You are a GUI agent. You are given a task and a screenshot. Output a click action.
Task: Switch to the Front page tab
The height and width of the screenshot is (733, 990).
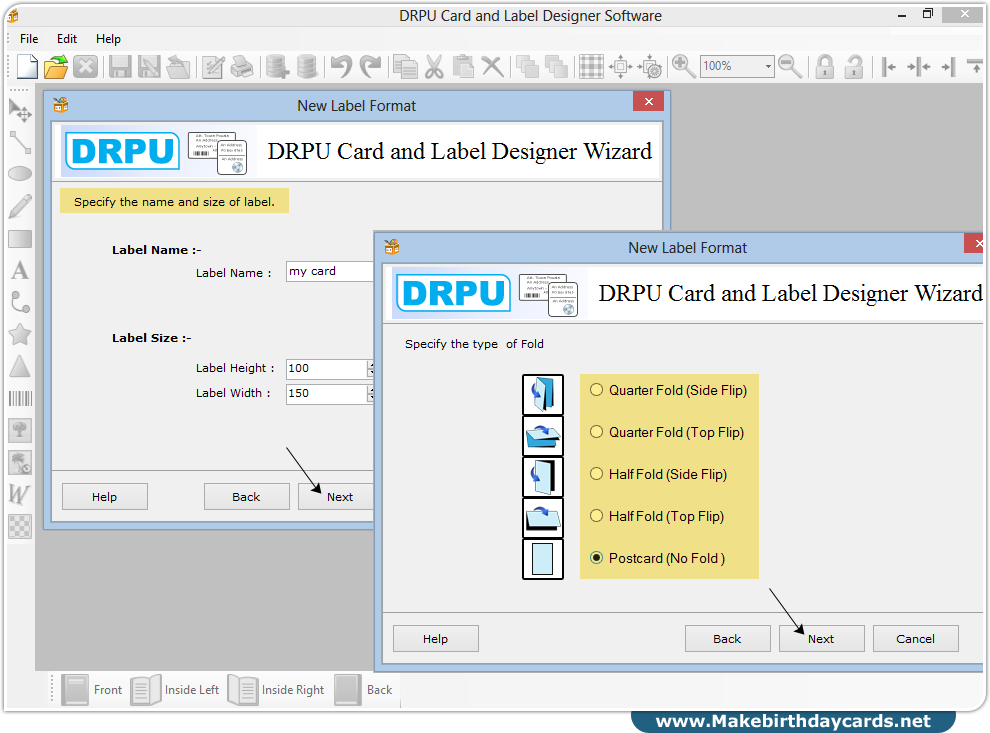pyautogui.click(x=92, y=690)
